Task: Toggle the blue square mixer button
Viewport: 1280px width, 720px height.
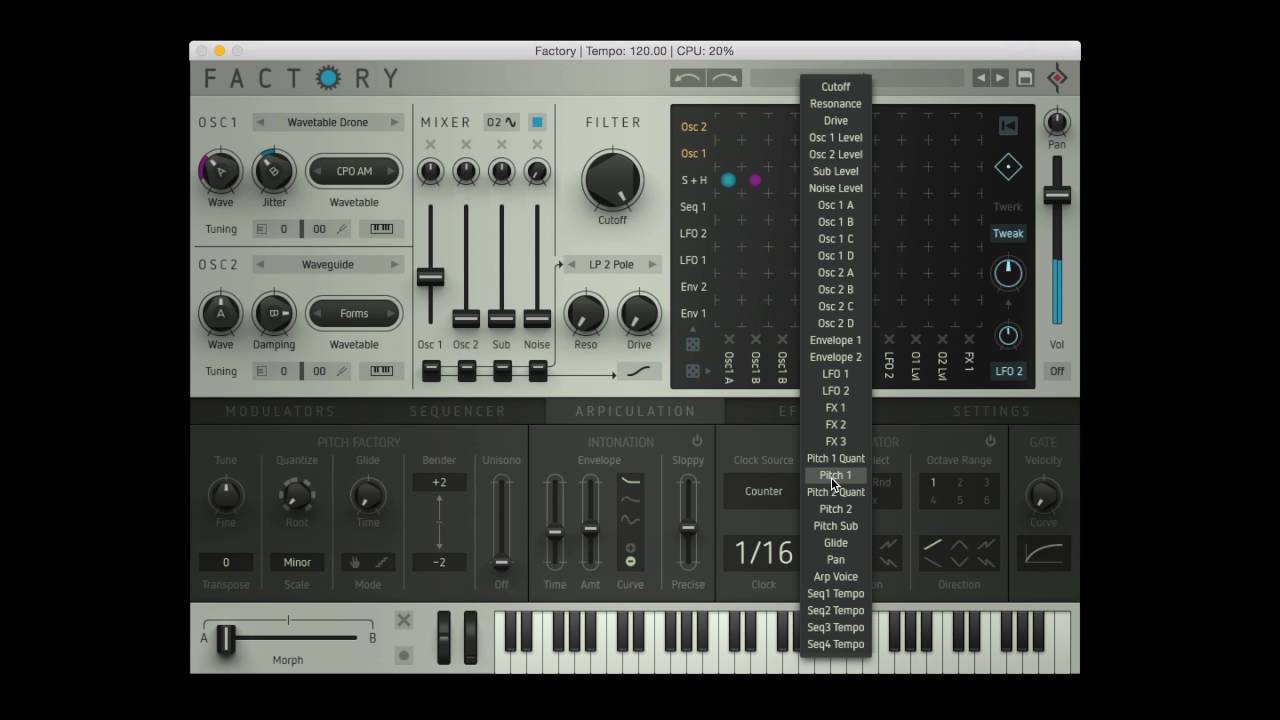Action: [x=537, y=122]
